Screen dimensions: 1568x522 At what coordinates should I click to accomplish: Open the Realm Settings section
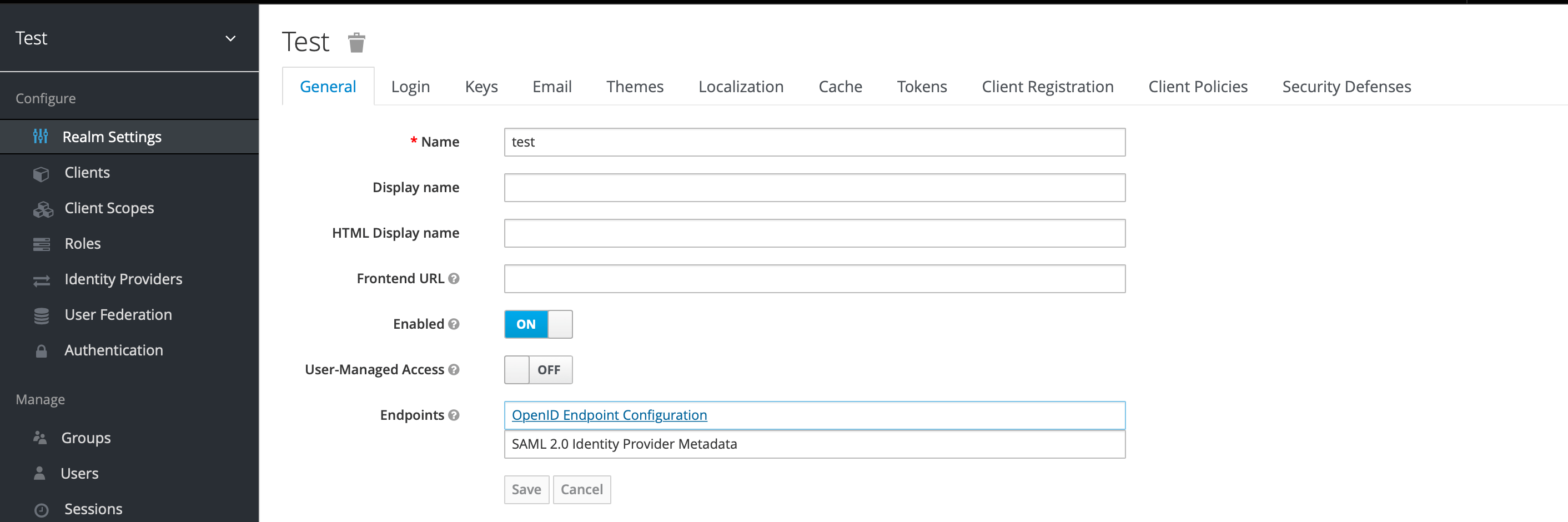click(112, 137)
